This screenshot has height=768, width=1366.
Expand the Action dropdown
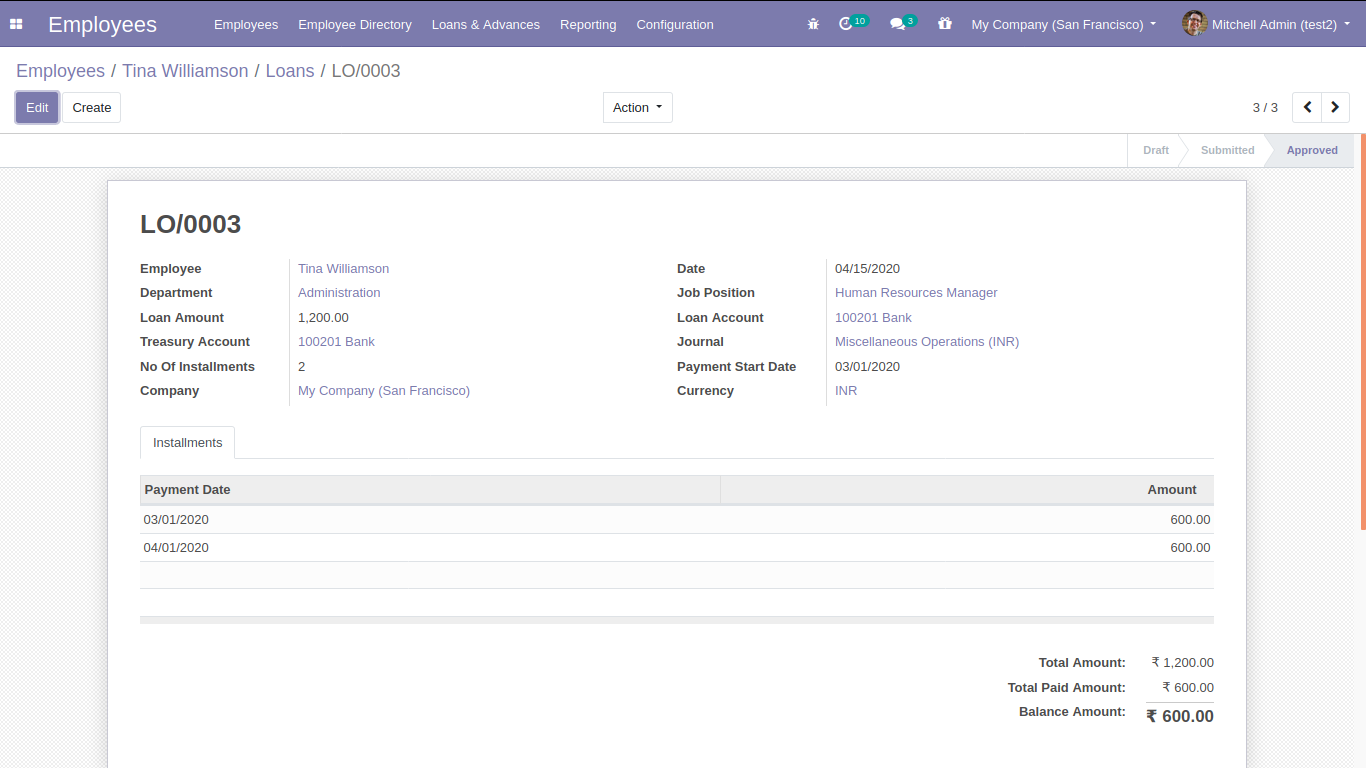click(x=637, y=108)
